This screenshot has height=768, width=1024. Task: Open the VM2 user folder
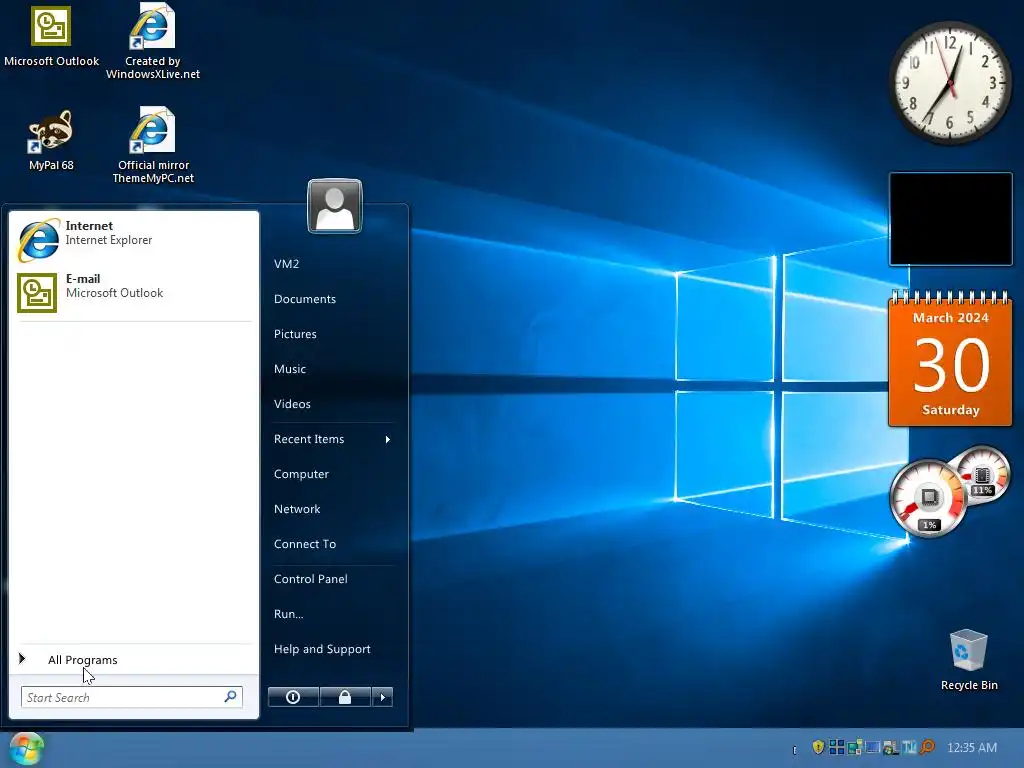pos(287,264)
